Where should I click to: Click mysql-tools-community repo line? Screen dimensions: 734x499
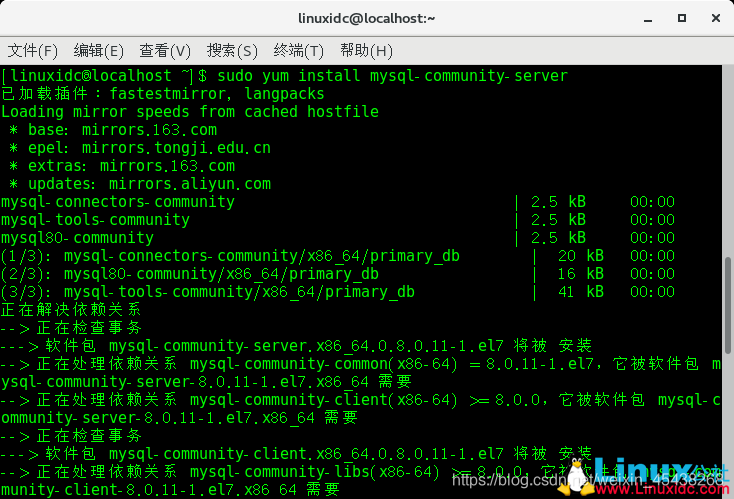coord(338,220)
